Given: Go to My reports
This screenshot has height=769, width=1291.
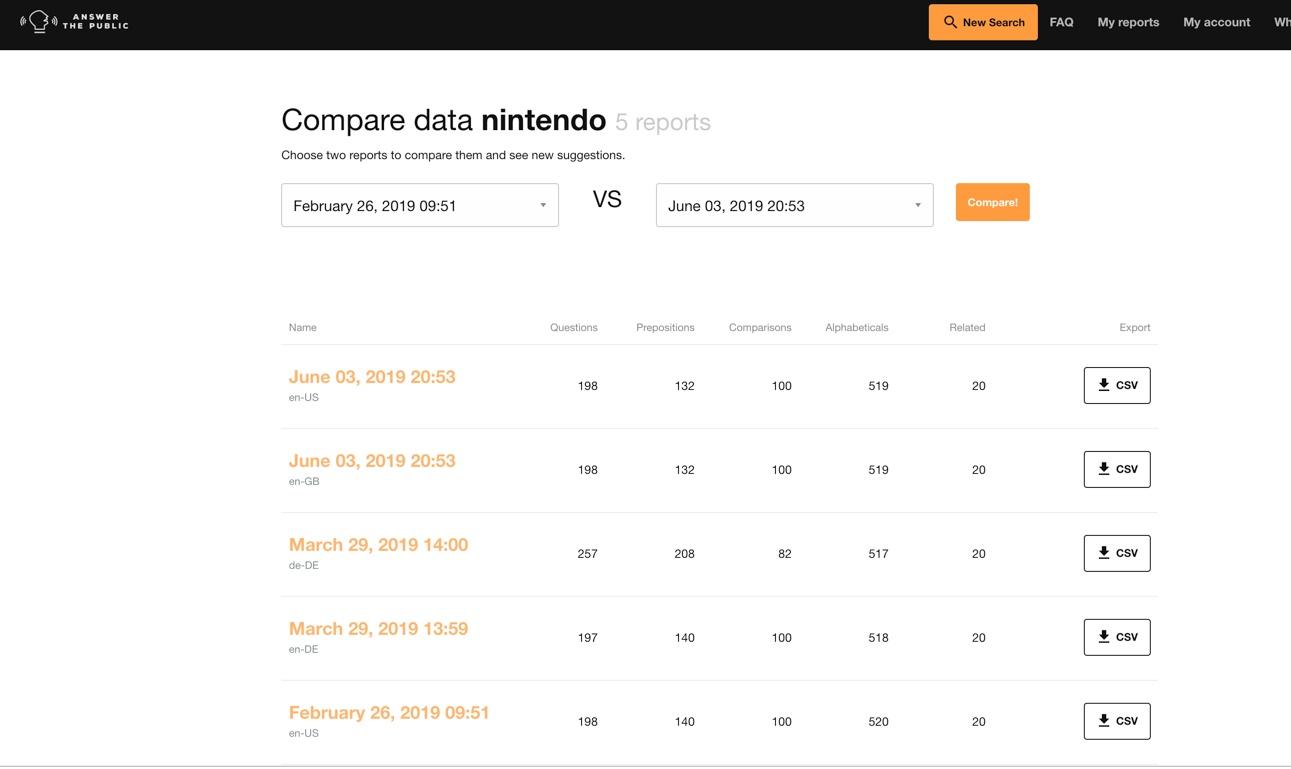Looking at the screenshot, I should tap(1128, 22).
